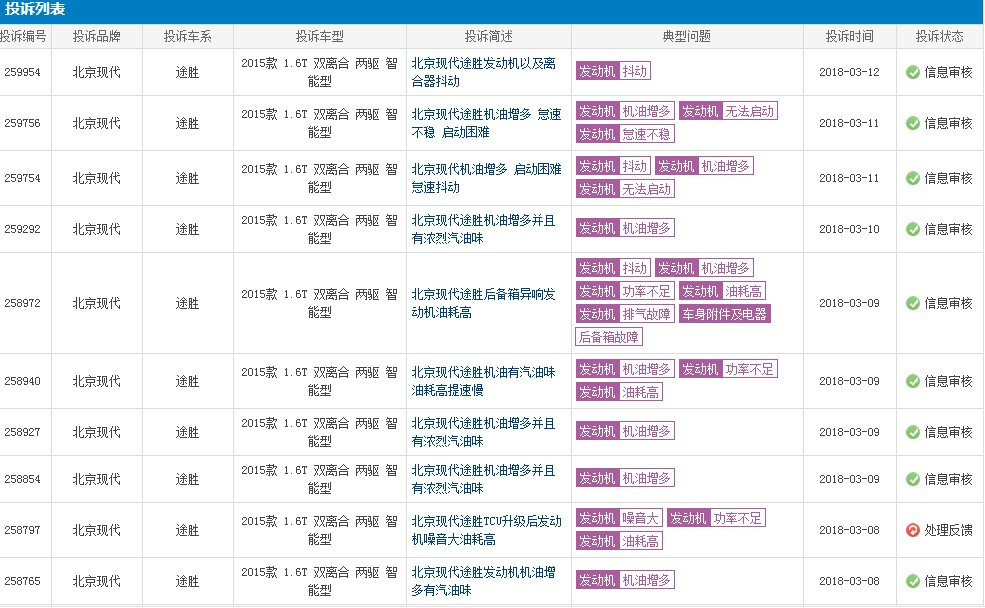Click car model cell in row 258854
This screenshot has height=608, width=985.
click(x=319, y=479)
